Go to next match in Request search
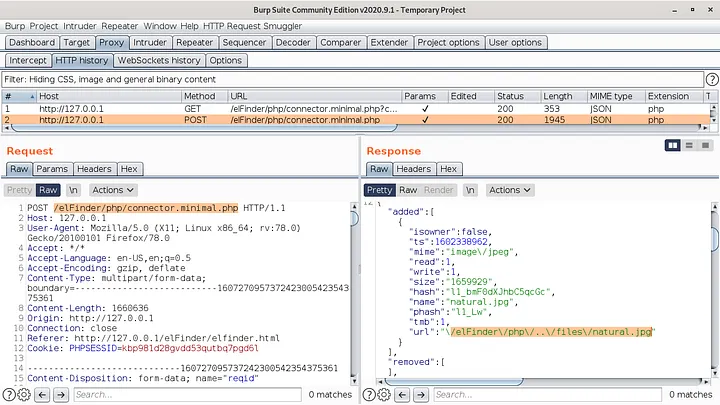 61,394
